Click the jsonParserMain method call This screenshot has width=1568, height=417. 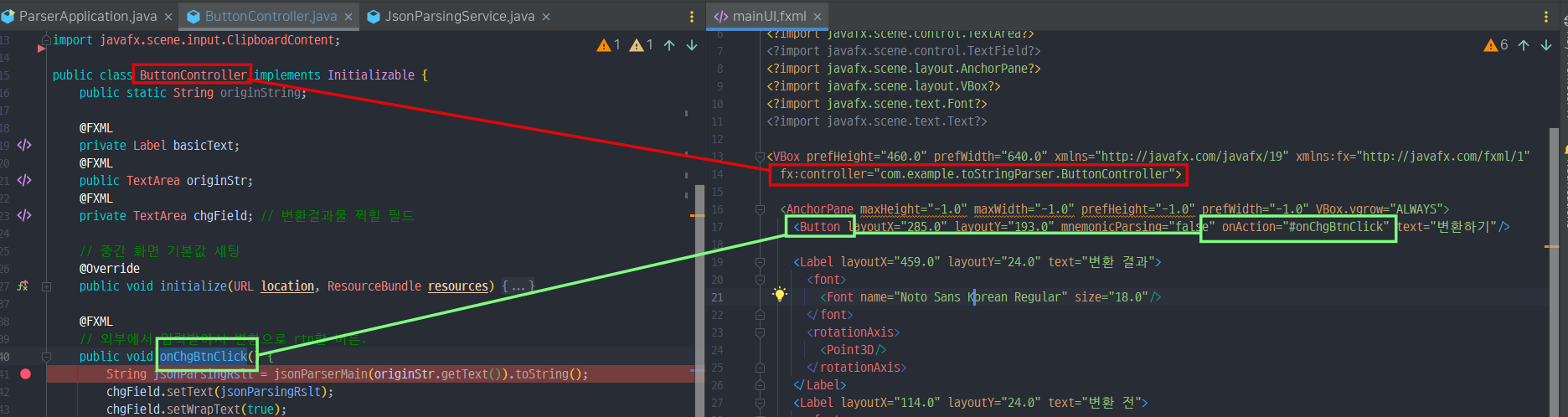[321, 374]
